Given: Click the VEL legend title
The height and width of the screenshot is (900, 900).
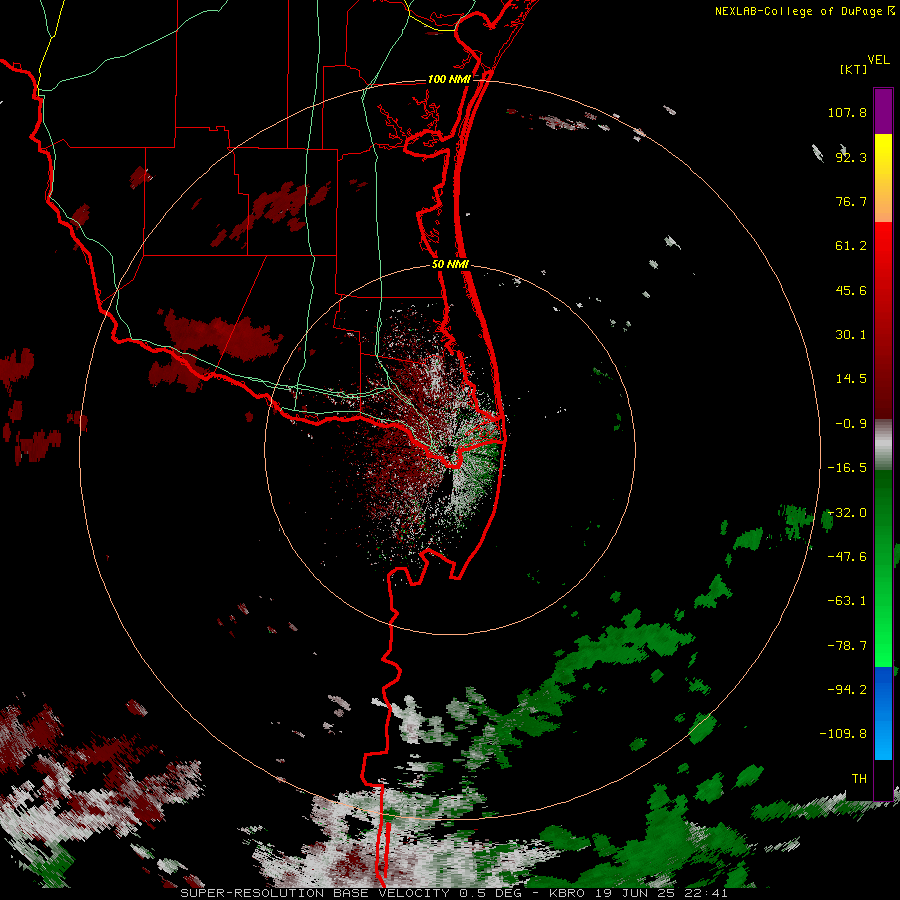Looking at the screenshot, I should pos(878,60).
